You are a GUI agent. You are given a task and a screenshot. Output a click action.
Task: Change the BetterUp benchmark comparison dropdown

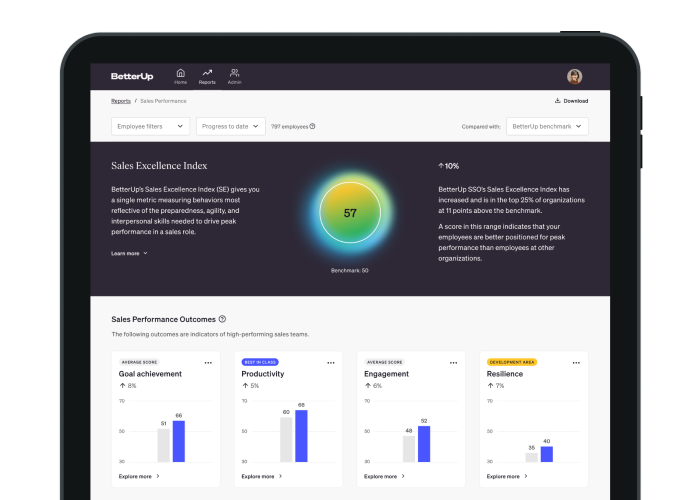pos(546,126)
